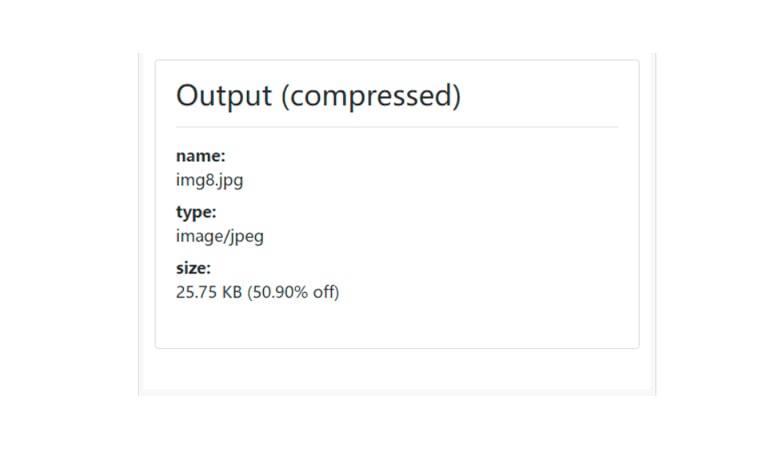Select the image/jpeg type value
The height and width of the screenshot is (450, 768).
click(219, 236)
